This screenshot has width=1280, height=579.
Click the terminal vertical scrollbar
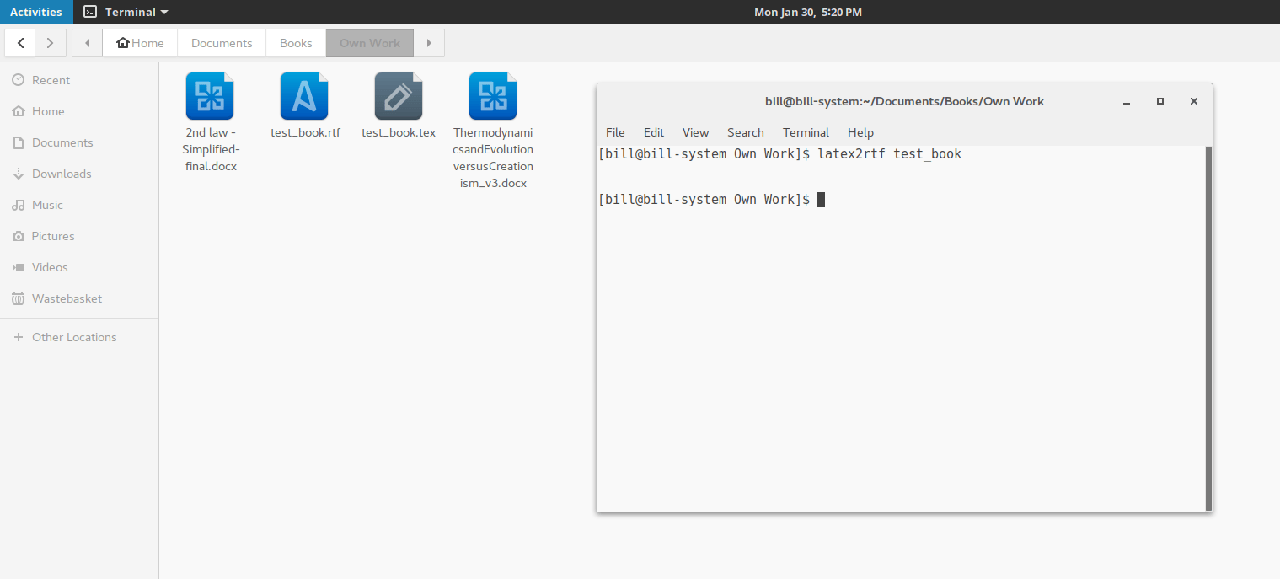click(1208, 328)
